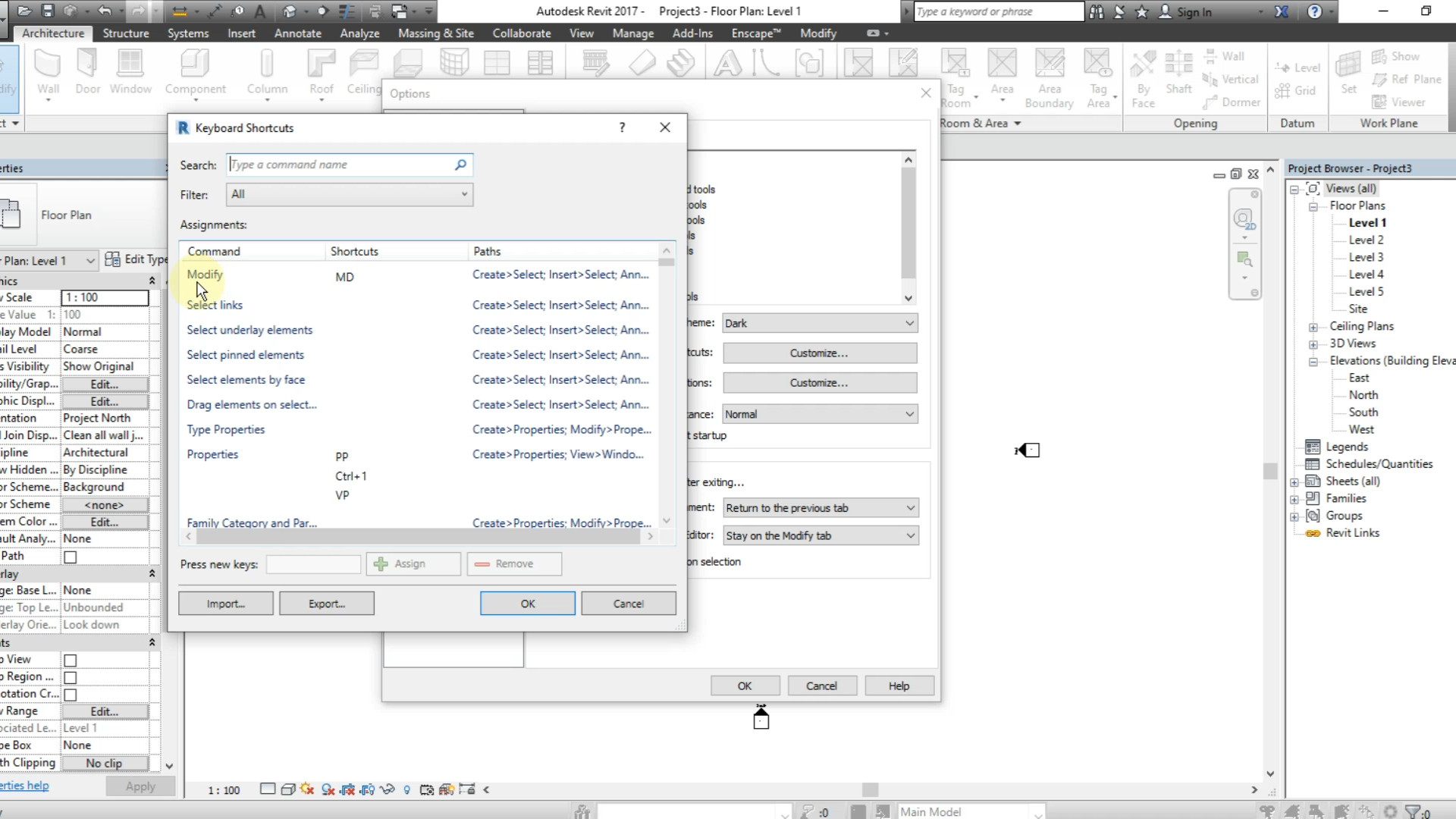Viewport: 1456px width, 819px height.
Task: Click the Component tool icon
Action: 195,64
